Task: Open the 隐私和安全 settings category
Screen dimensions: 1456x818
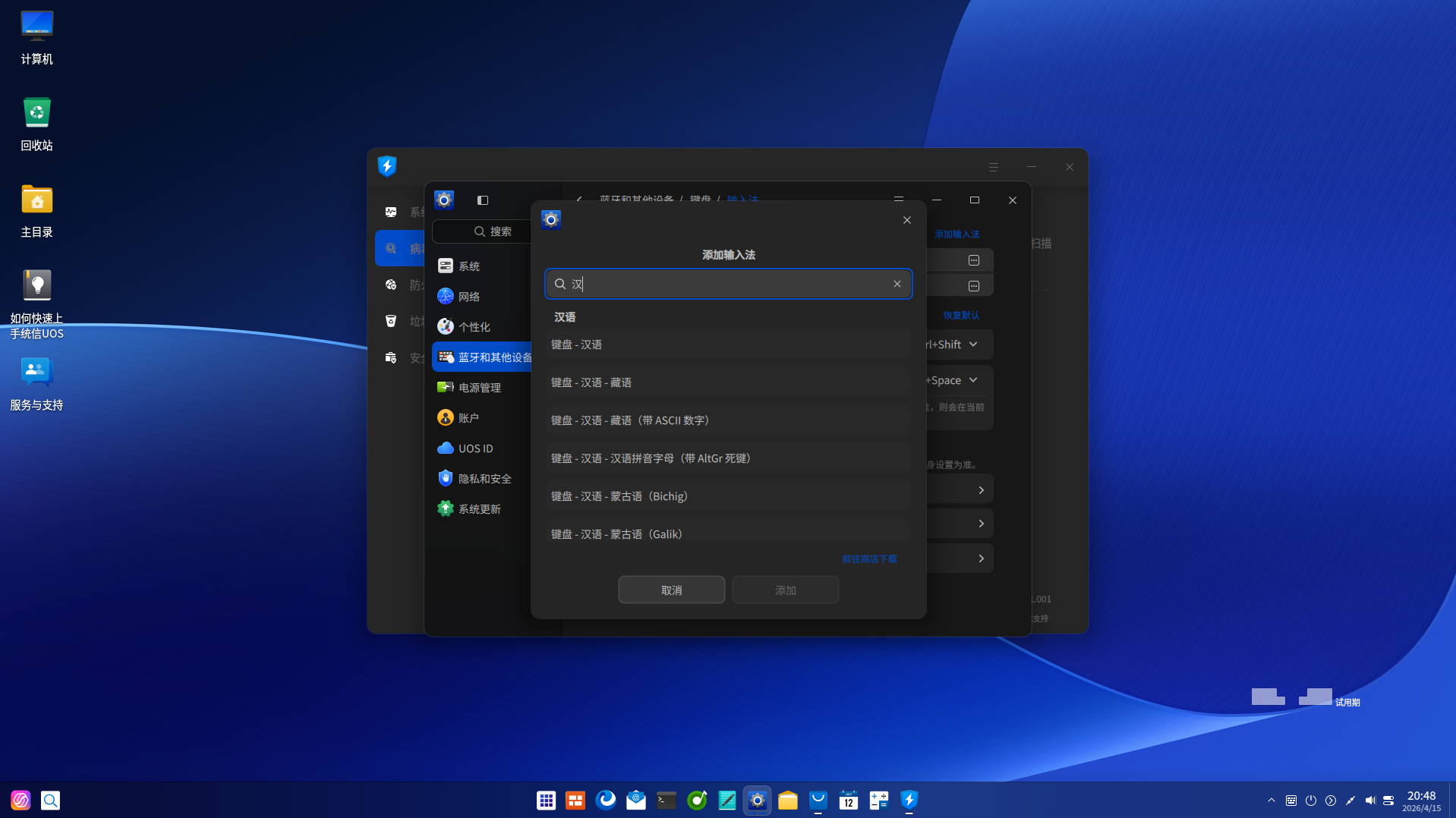Action: [x=484, y=479]
